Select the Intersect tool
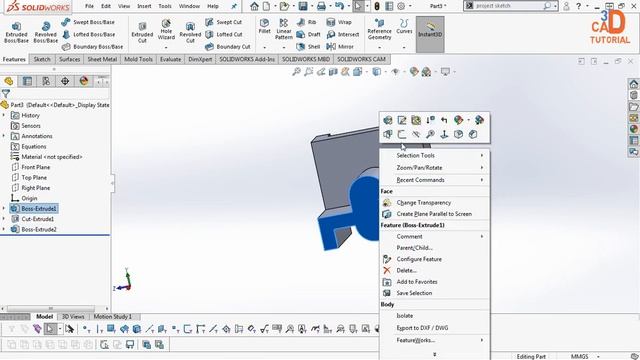The image size is (640, 360). tap(343, 34)
